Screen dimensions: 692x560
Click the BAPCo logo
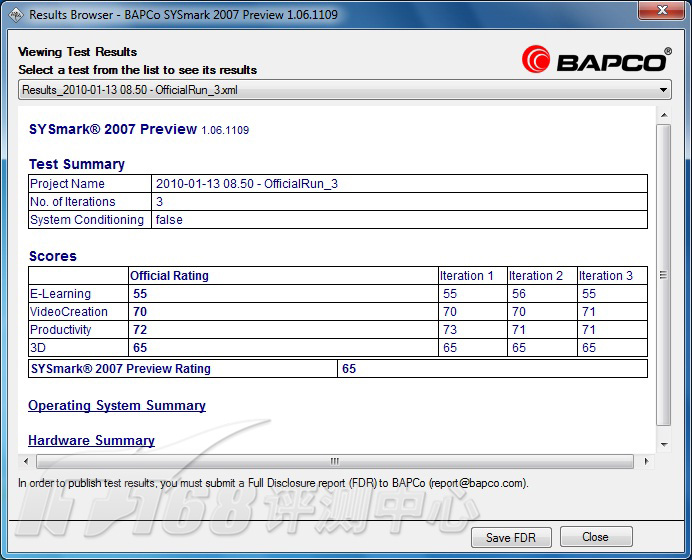click(596, 60)
